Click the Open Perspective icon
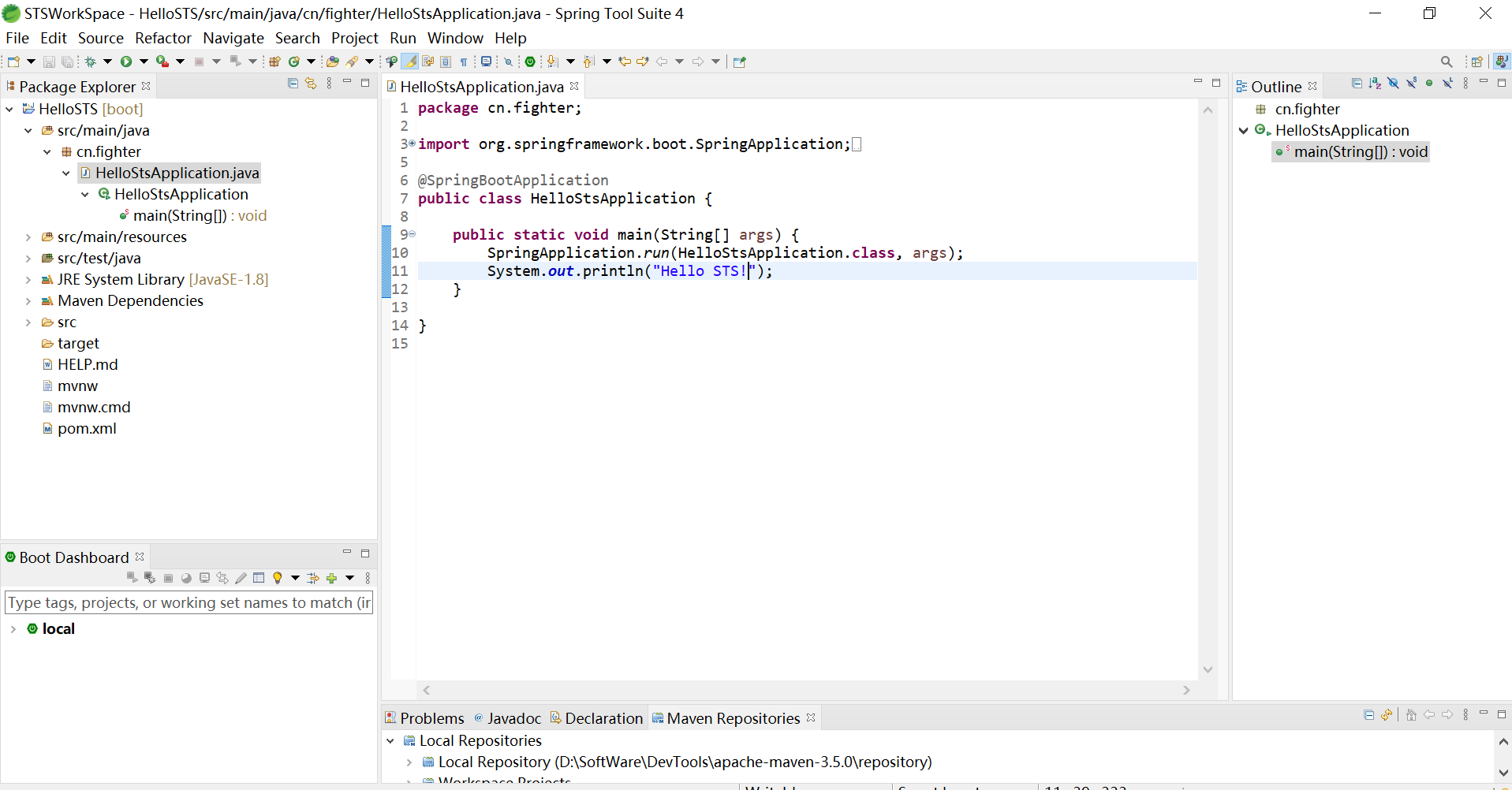The height and width of the screenshot is (790, 1512). [x=1477, y=61]
